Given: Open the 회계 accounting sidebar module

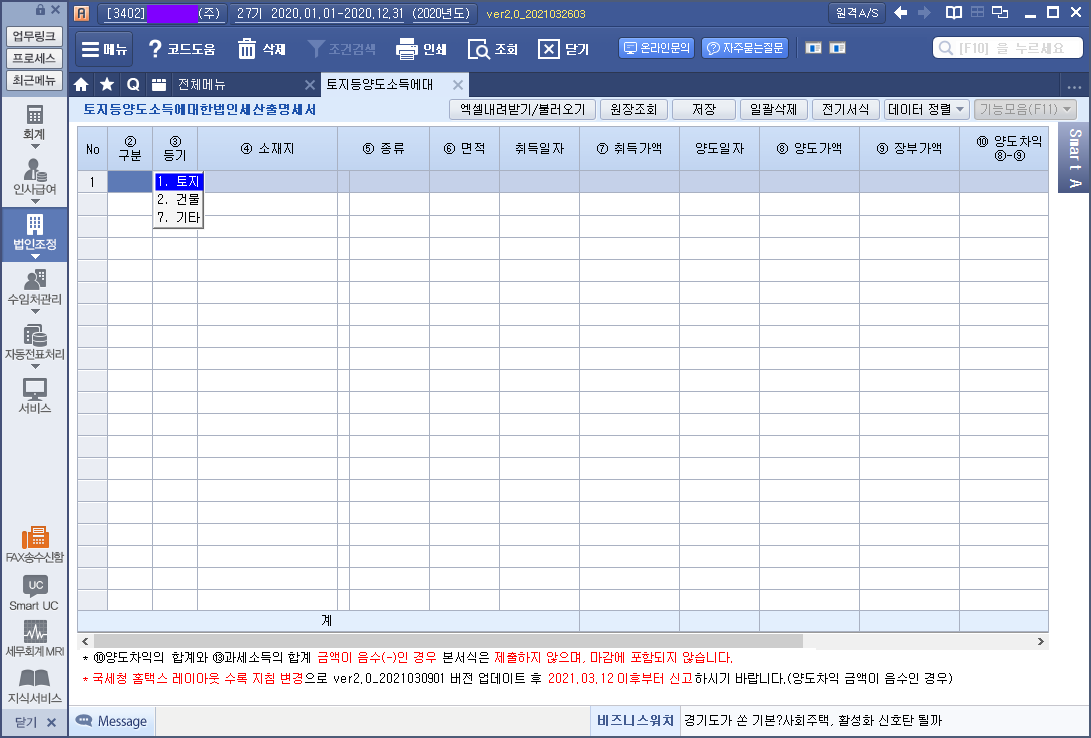Looking at the screenshot, I should click(34, 121).
